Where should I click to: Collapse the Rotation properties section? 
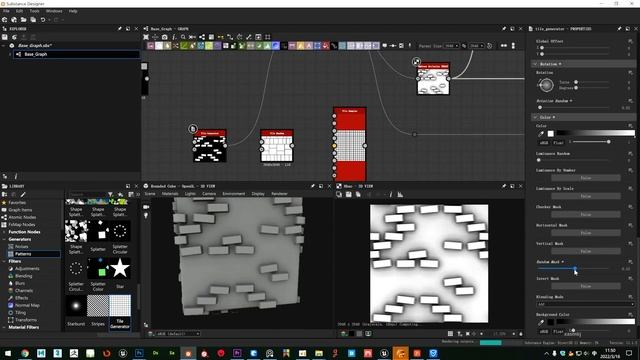535,64
